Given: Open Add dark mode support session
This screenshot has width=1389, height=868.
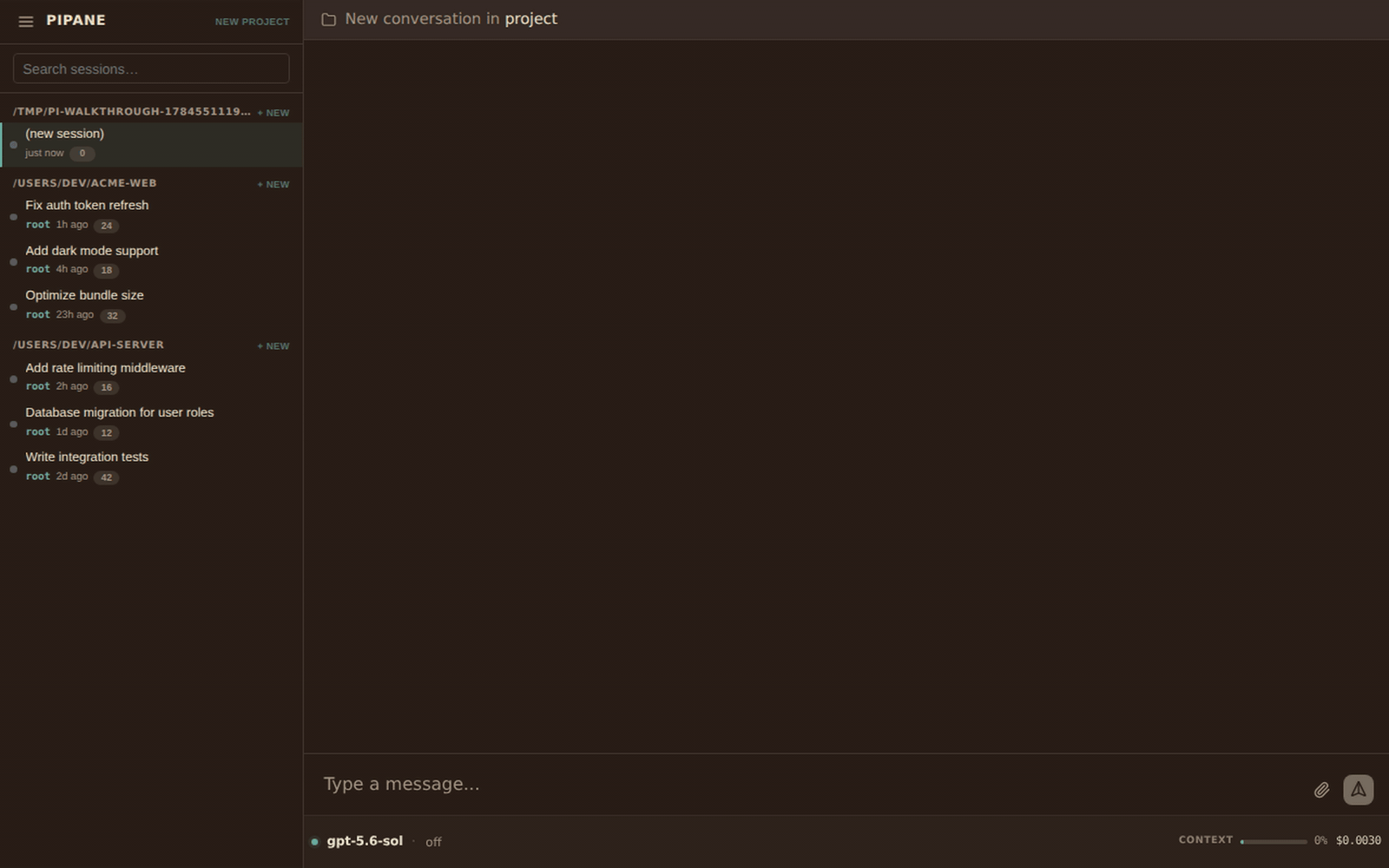Looking at the screenshot, I should (152, 260).
